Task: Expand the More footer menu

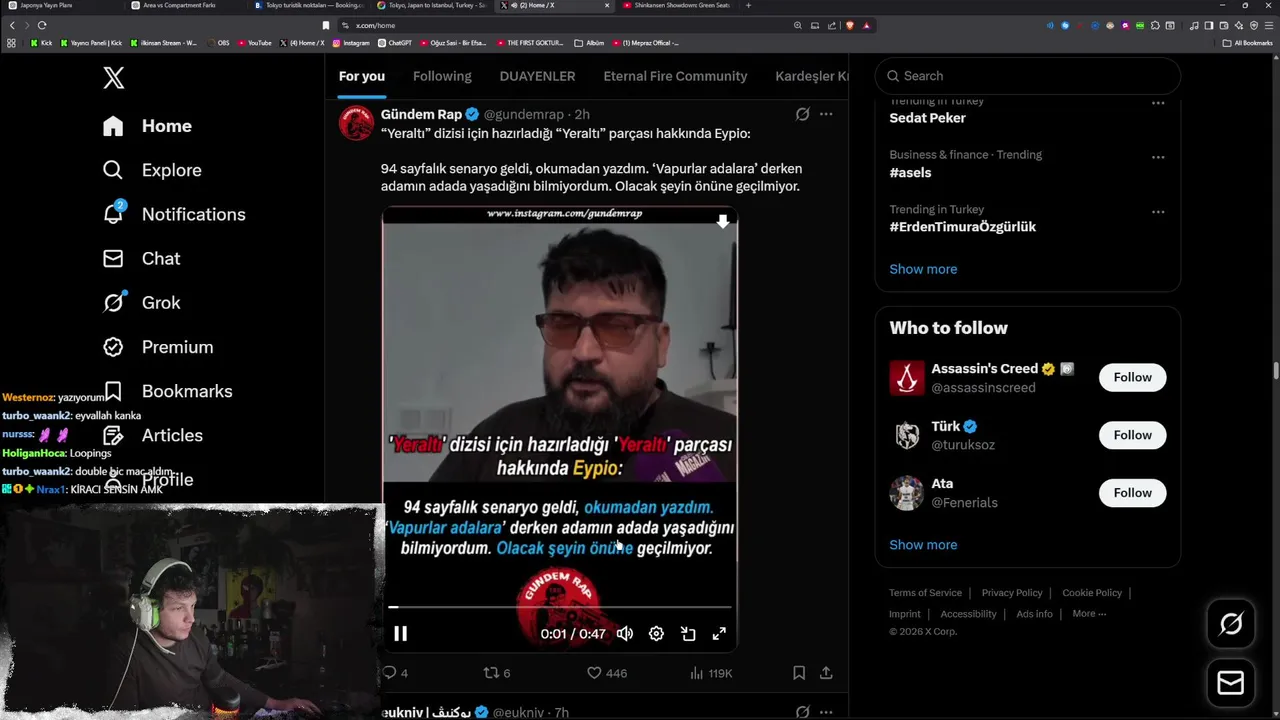Action: tap(1089, 614)
